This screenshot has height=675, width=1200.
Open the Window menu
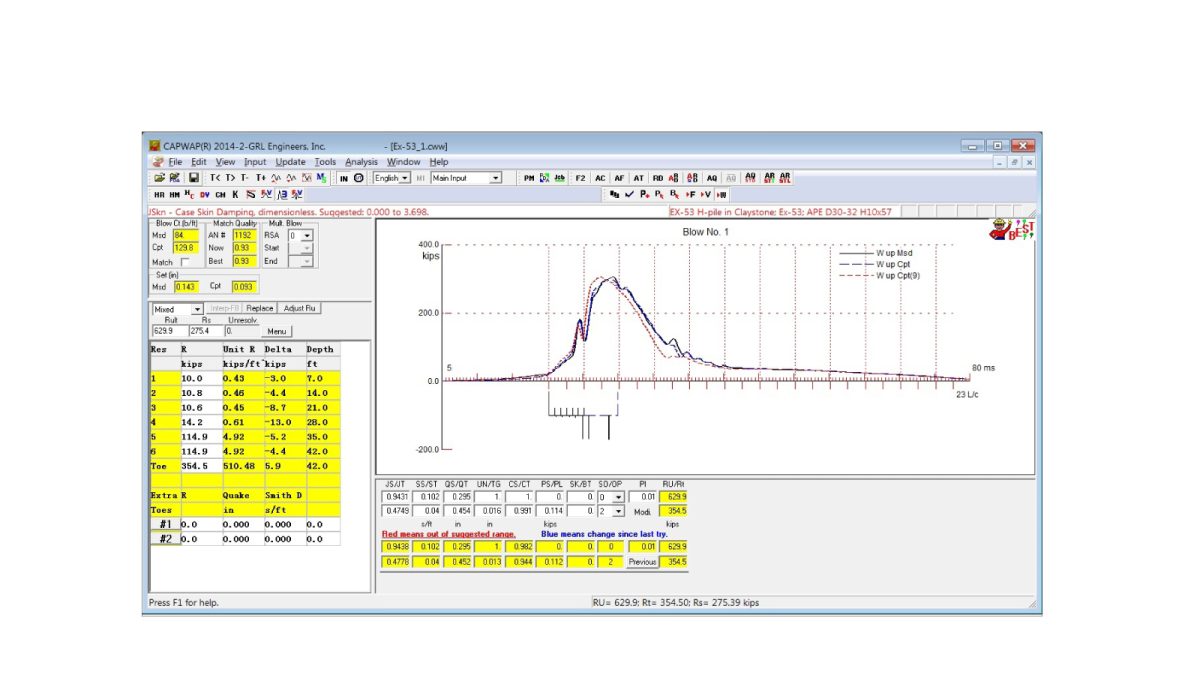tap(404, 162)
